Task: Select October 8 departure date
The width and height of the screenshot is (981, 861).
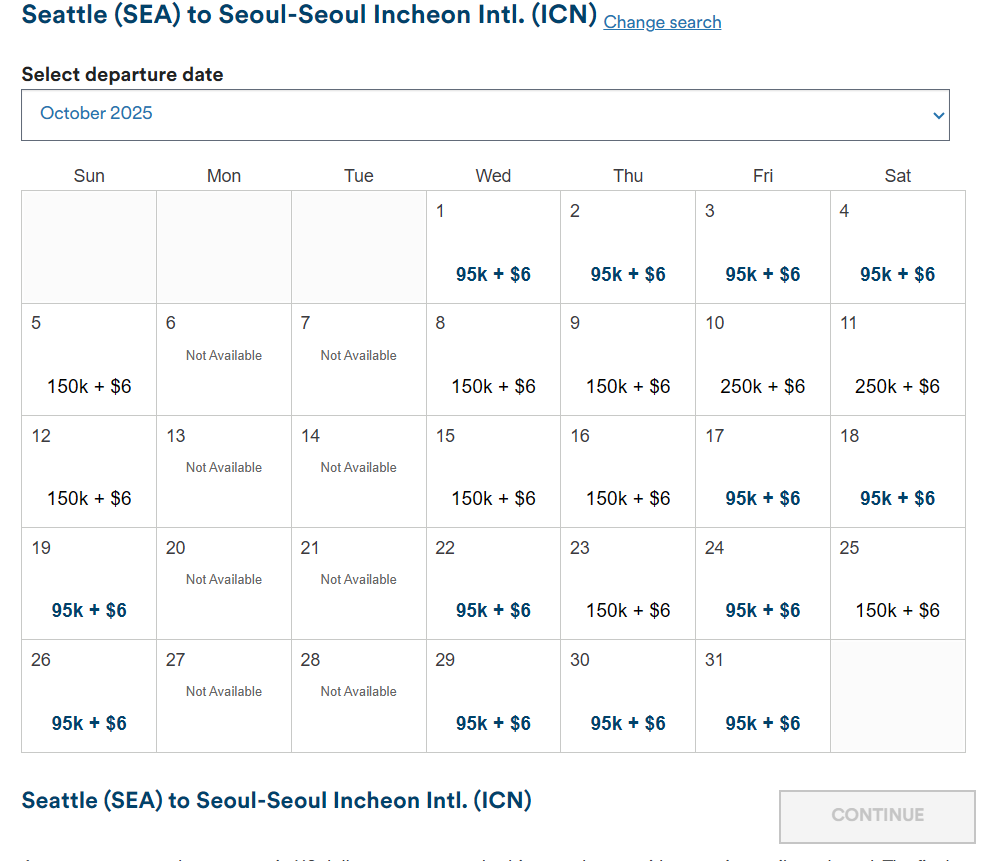Action: (493, 386)
